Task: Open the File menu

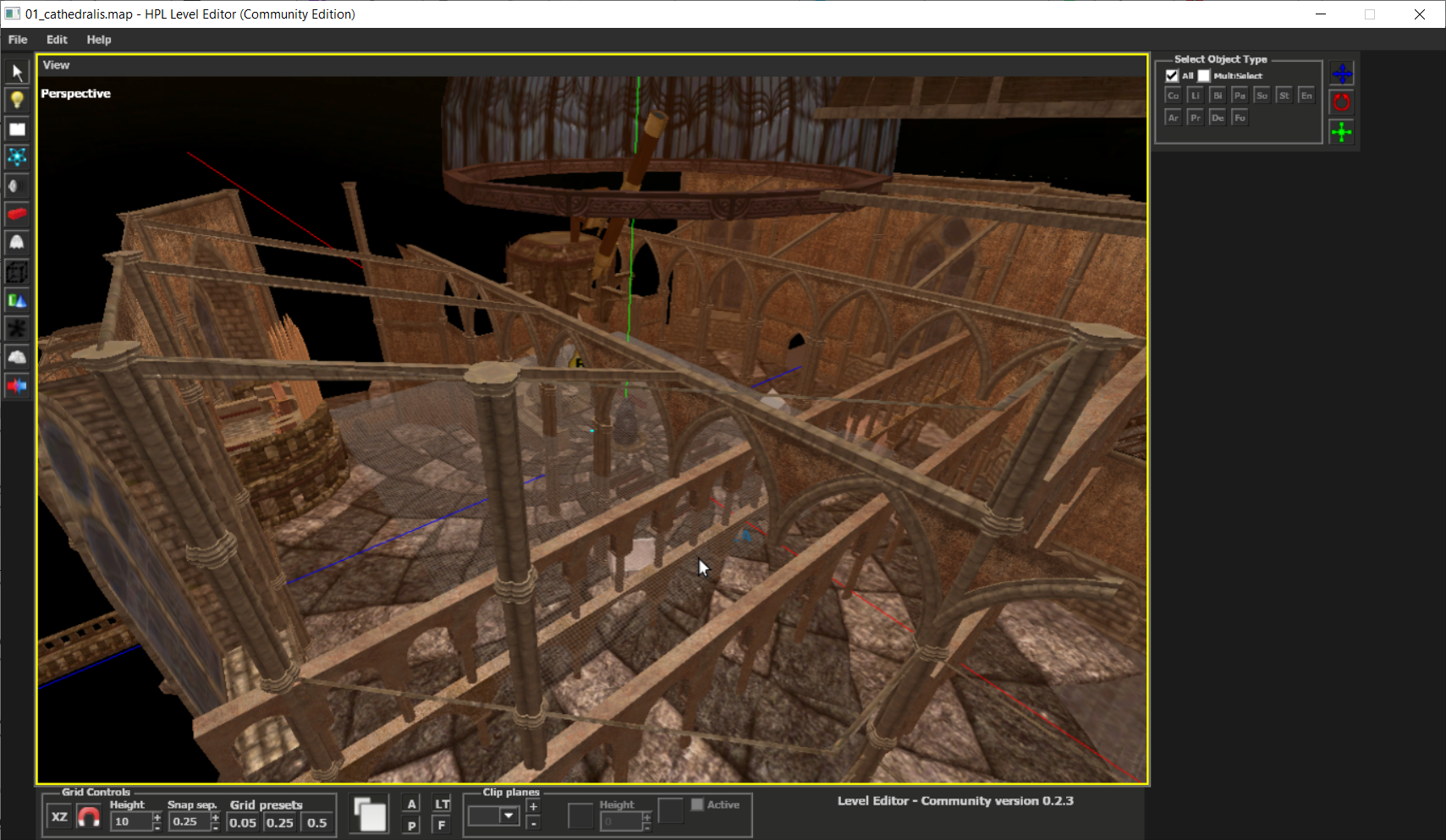Action: point(18,40)
